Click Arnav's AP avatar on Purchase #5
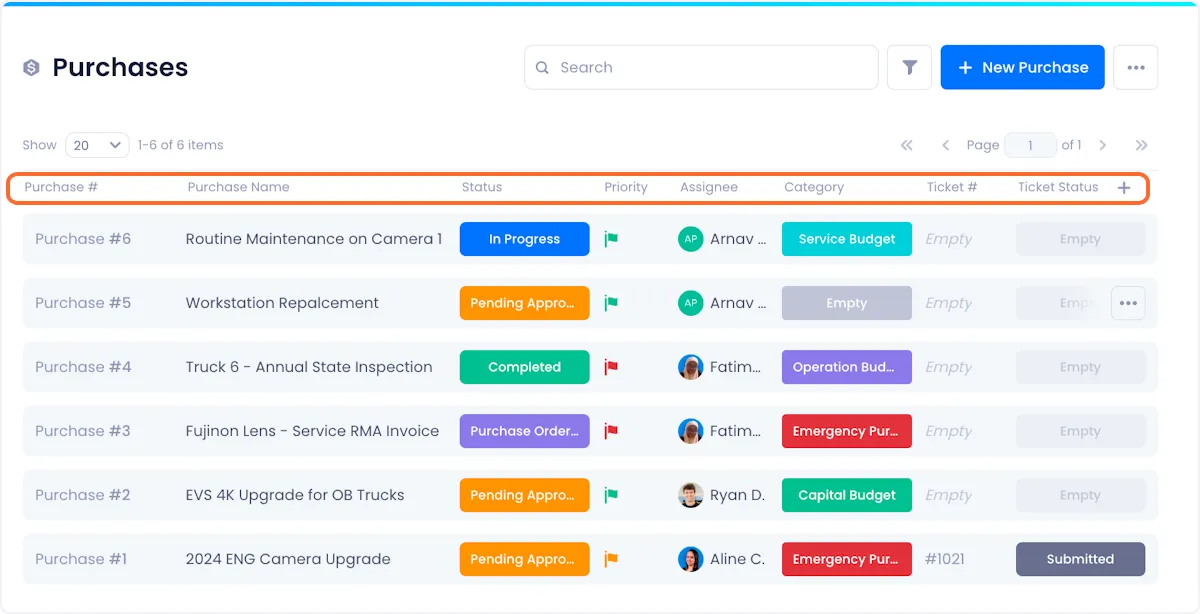 [691, 303]
